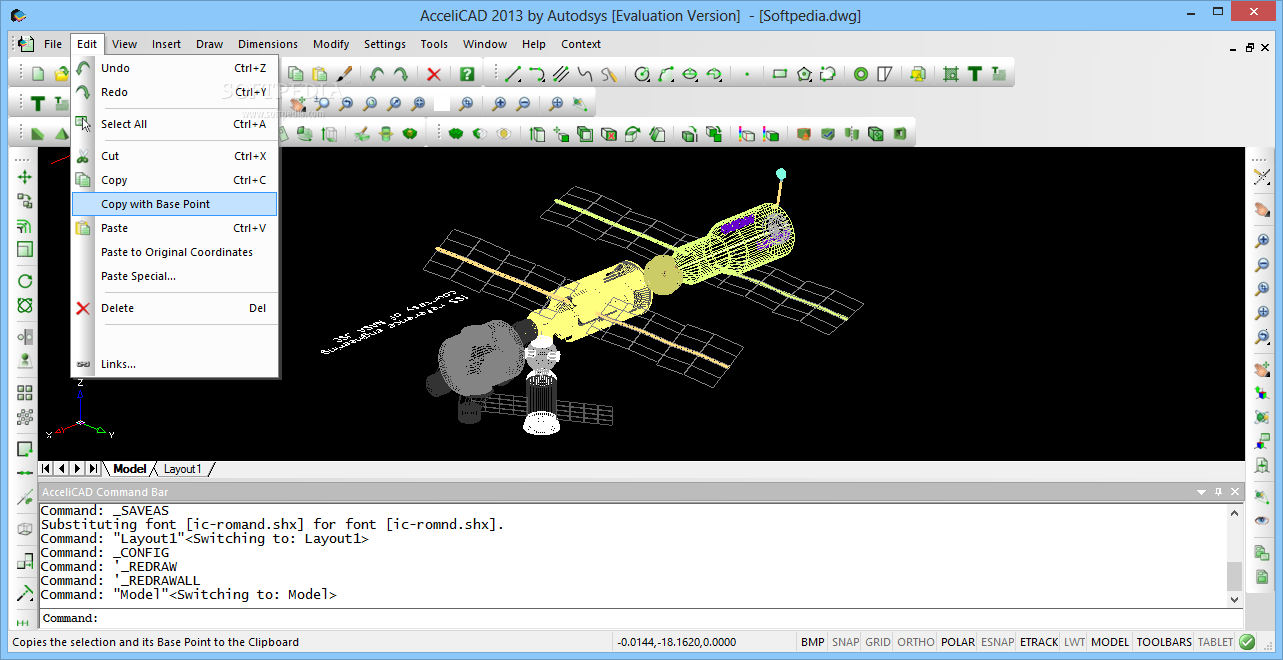Choose Paste to Original Coordinates

click(175, 252)
